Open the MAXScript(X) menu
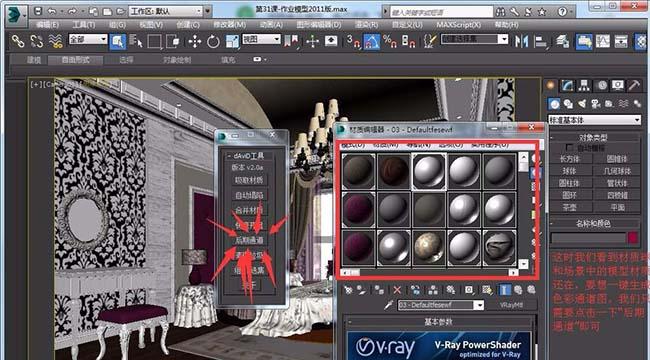Viewport: 650px width, 360px height. (x=458, y=25)
